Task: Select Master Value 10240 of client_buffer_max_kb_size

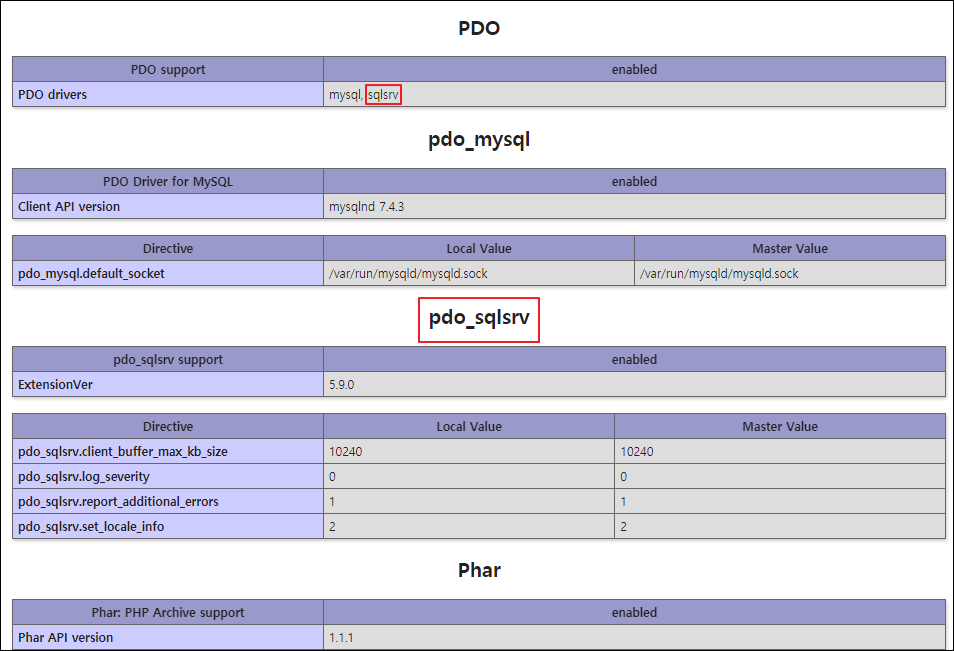Action: pos(637,451)
